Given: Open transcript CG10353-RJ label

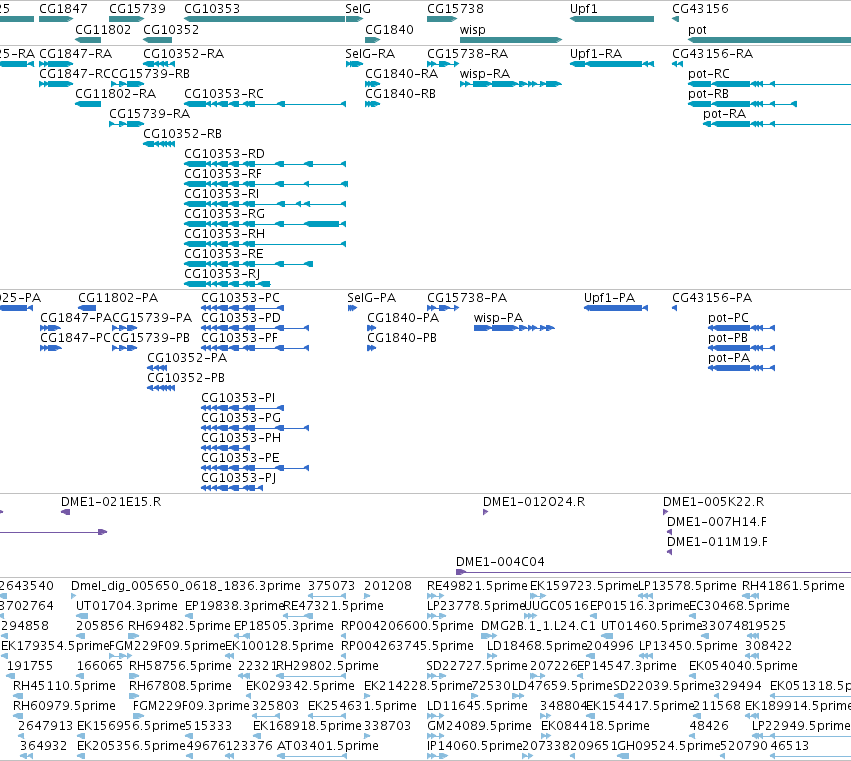Looking at the screenshot, I should pos(222,274).
